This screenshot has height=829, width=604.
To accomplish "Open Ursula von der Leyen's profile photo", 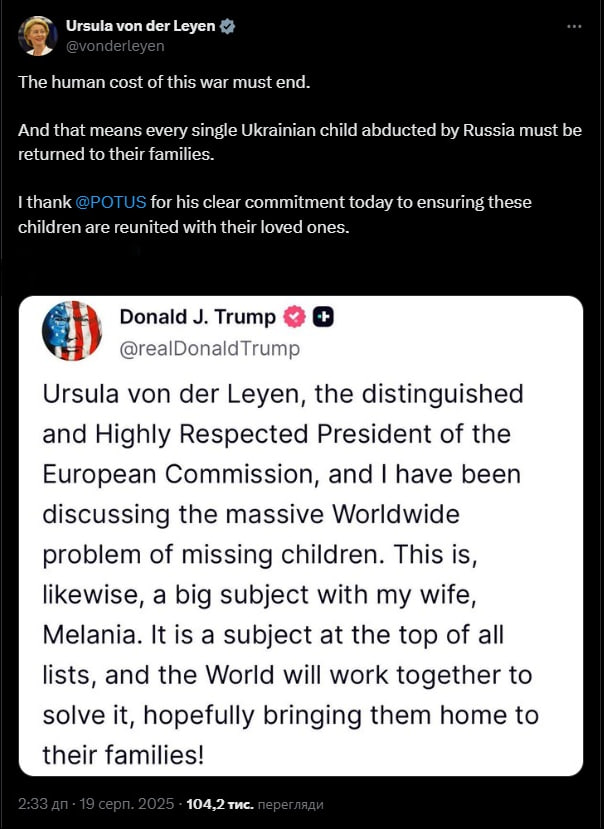I will point(37,36).
